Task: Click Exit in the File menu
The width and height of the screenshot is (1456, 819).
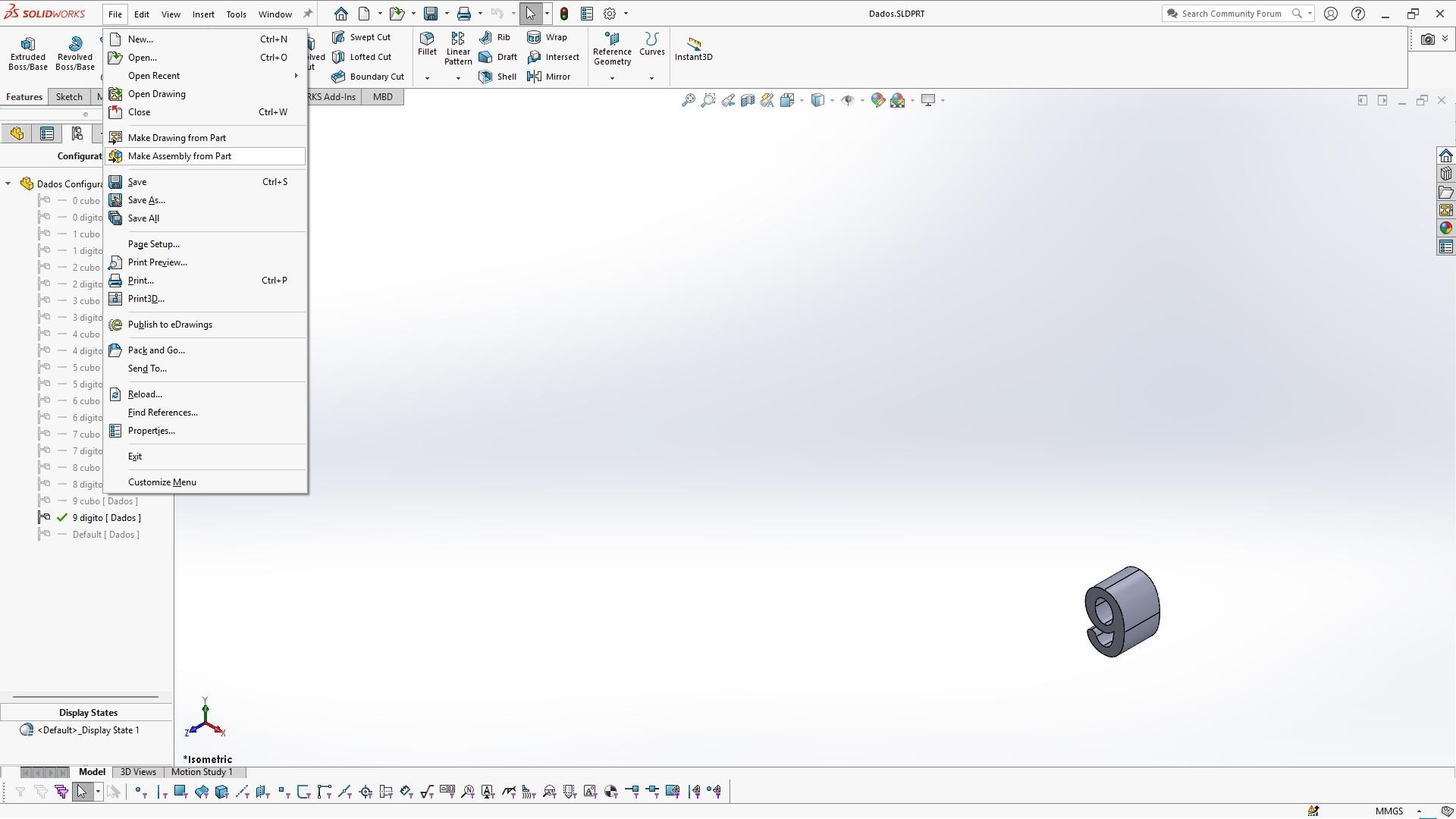Action: pos(205,457)
